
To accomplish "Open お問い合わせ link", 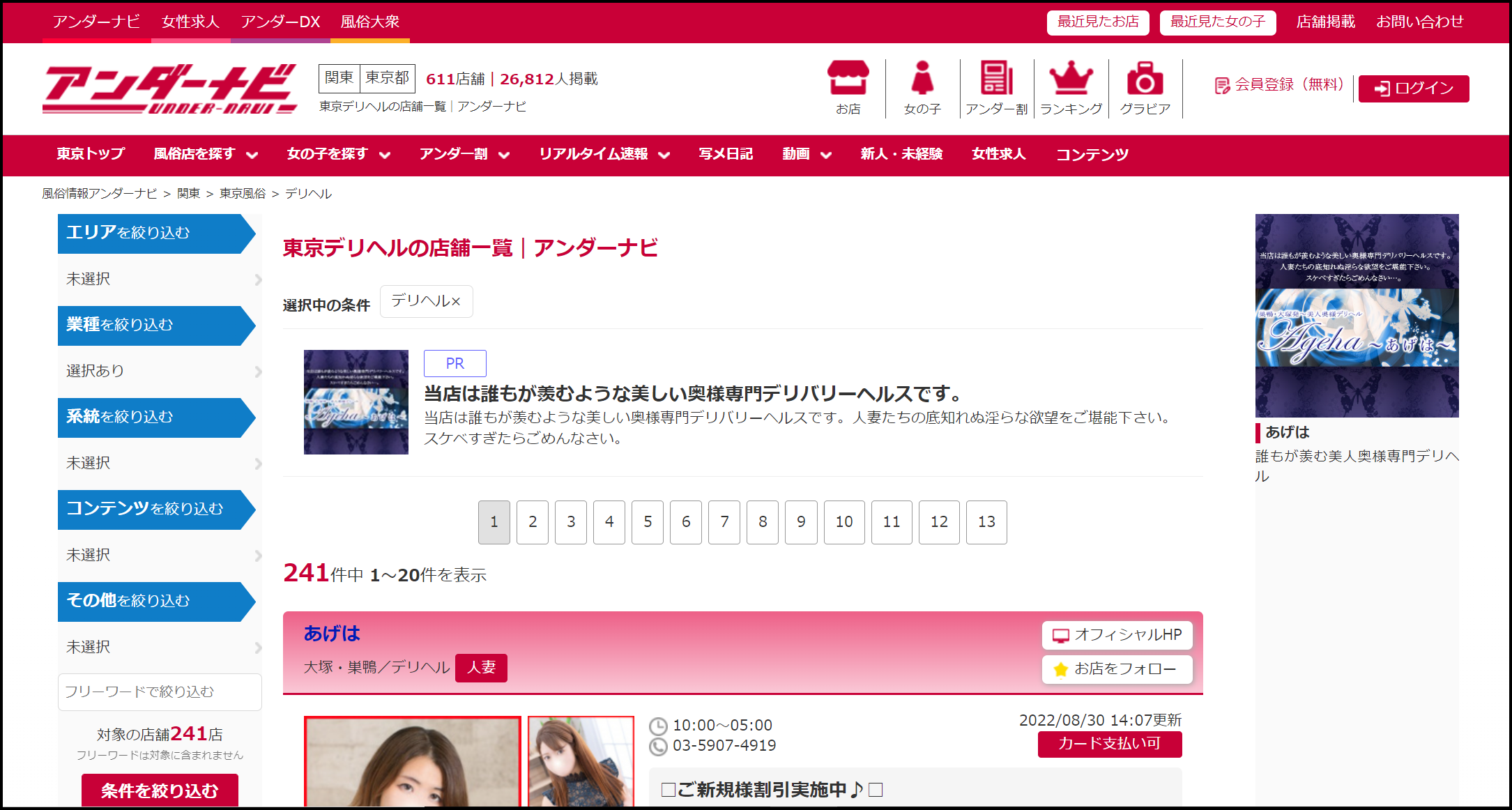I will click(x=1420, y=22).
